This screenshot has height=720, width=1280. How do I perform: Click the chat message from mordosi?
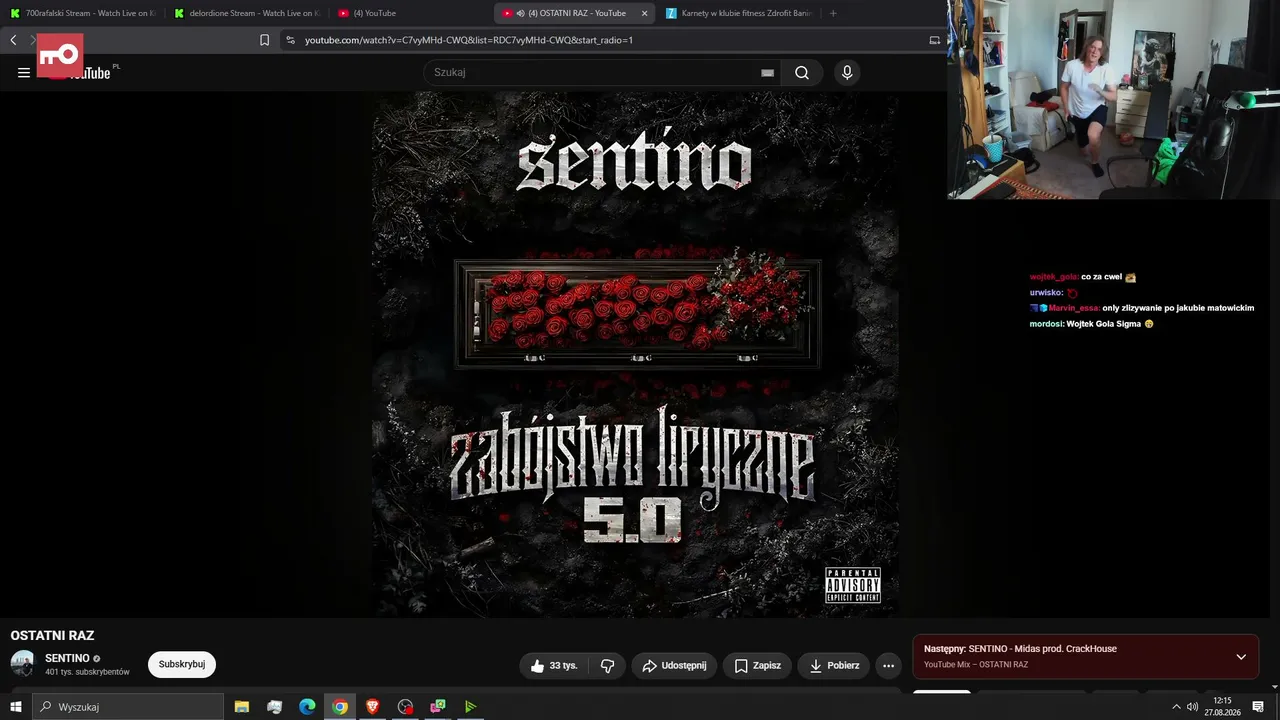(x=1092, y=324)
